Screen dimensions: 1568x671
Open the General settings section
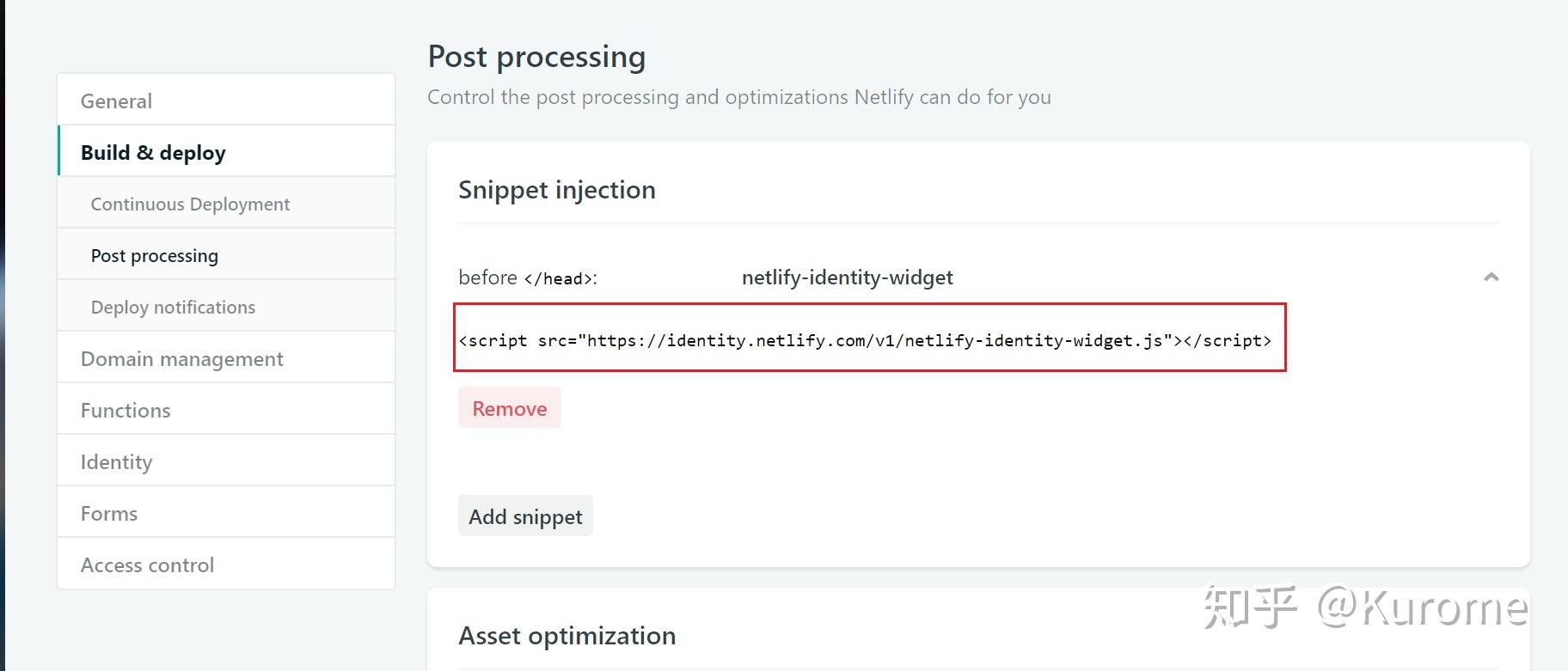pyautogui.click(x=226, y=100)
